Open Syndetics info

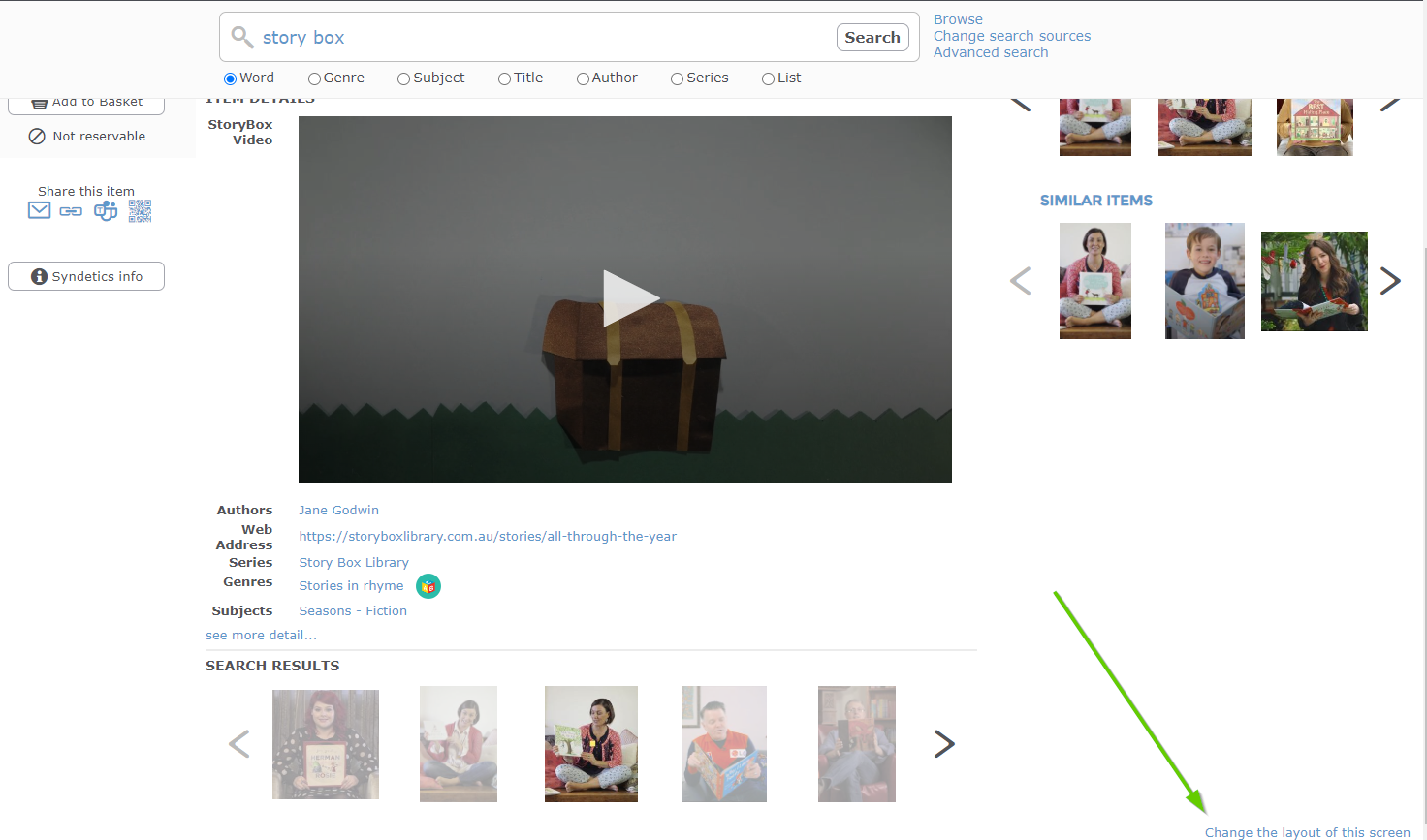click(86, 276)
